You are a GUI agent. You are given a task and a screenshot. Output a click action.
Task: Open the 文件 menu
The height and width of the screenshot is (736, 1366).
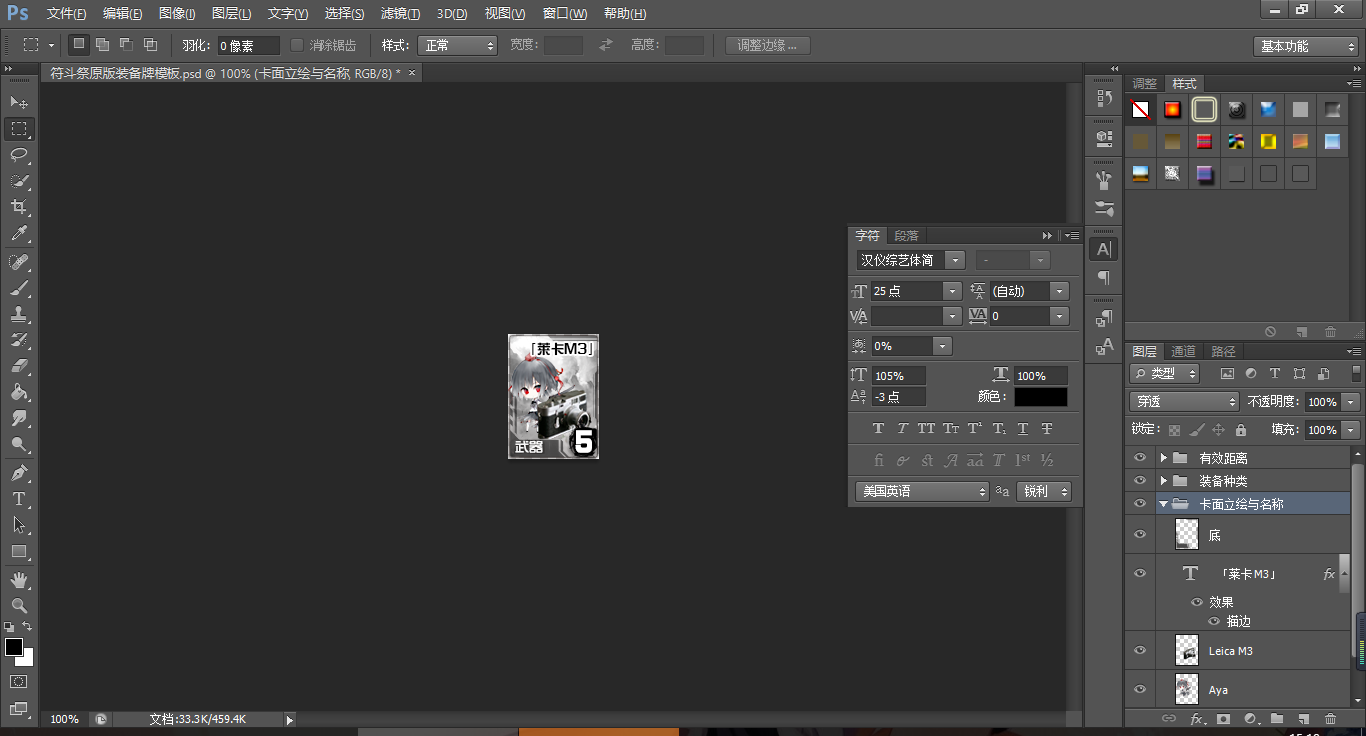pos(66,14)
